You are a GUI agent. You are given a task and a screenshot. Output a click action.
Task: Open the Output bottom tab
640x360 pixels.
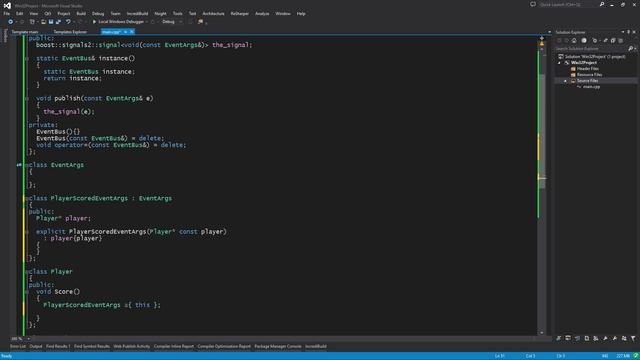(x=36, y=347)
